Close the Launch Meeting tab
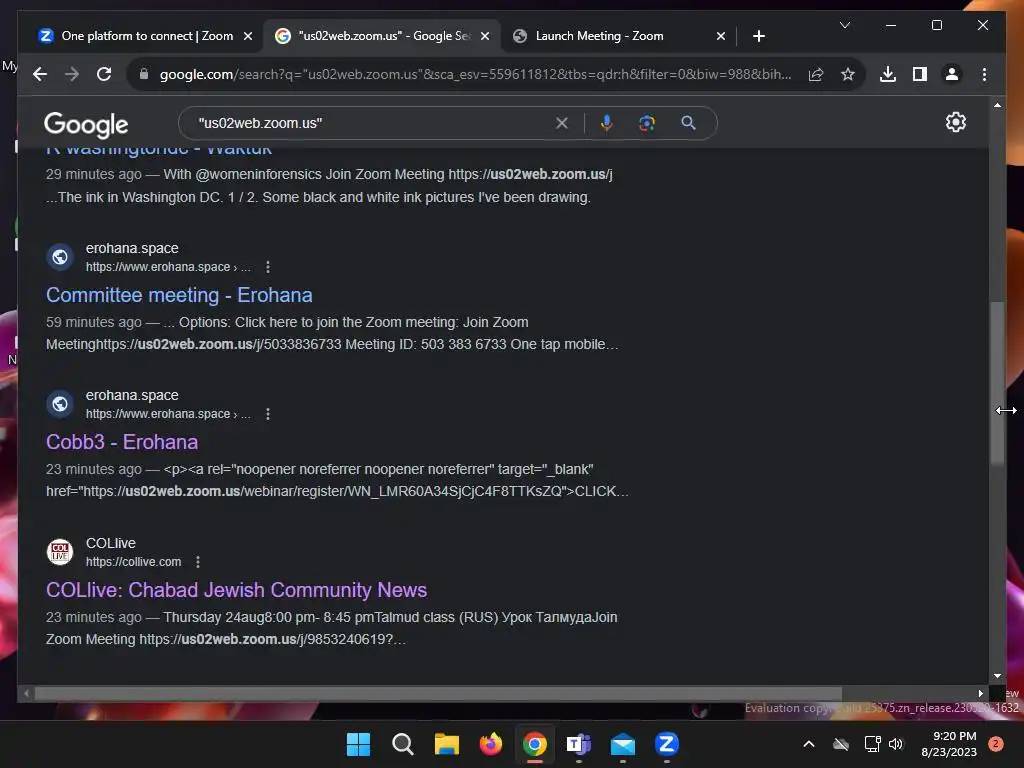Image resolution: width=1024 pixels, height=768 pixels. tap(720, 36)
